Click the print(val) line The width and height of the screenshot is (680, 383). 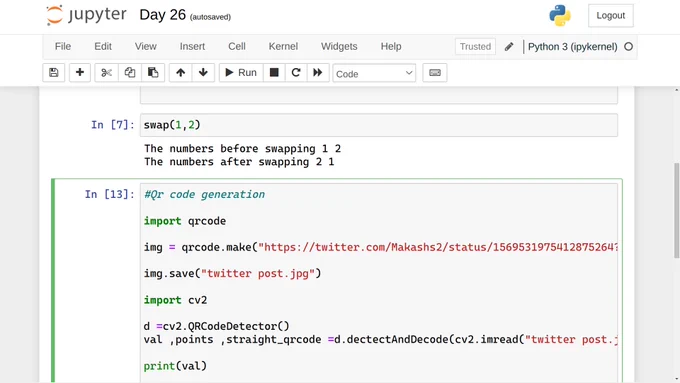(175, 366)
